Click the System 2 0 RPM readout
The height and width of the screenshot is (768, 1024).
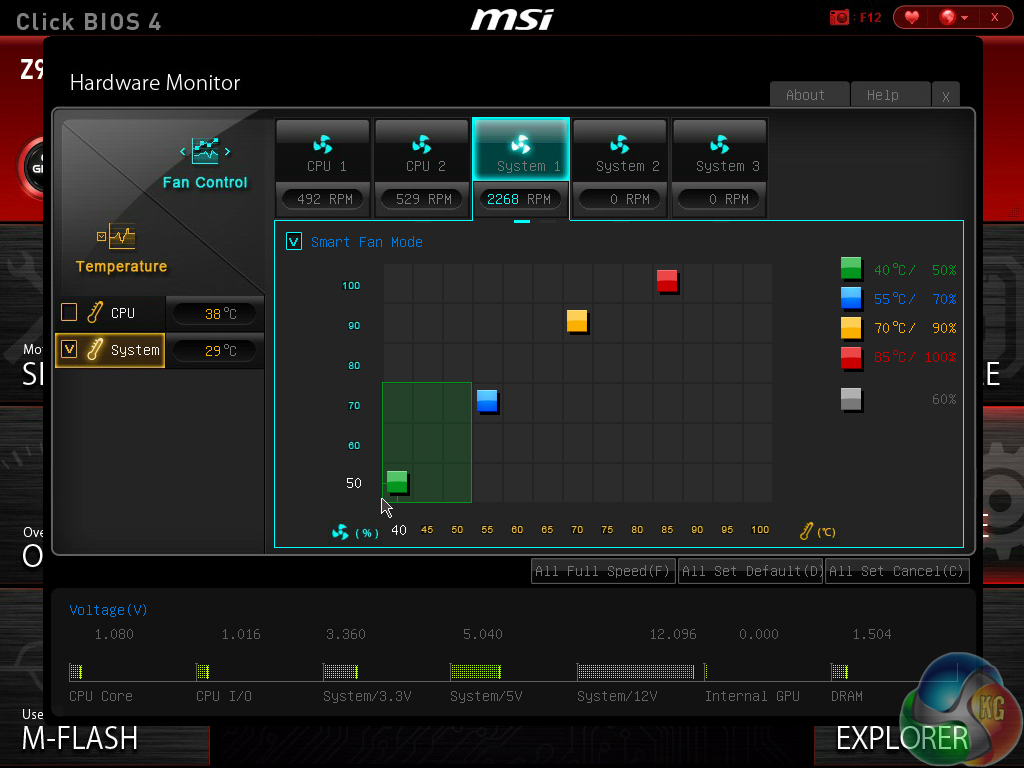620,199
